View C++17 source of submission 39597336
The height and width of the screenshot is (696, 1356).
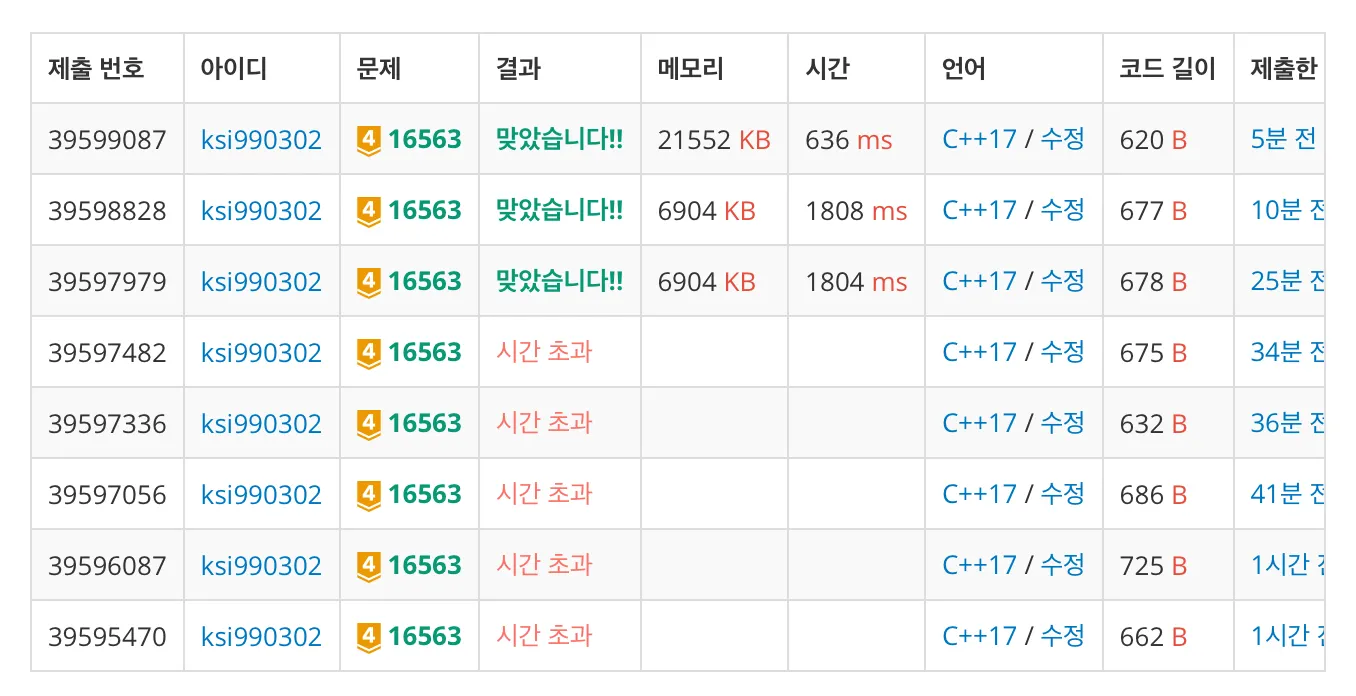(979, 424)
